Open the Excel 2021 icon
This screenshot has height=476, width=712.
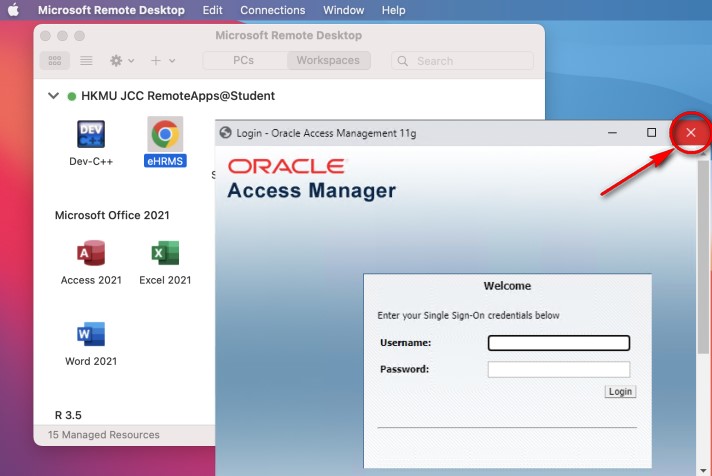[x=165, y=253]
